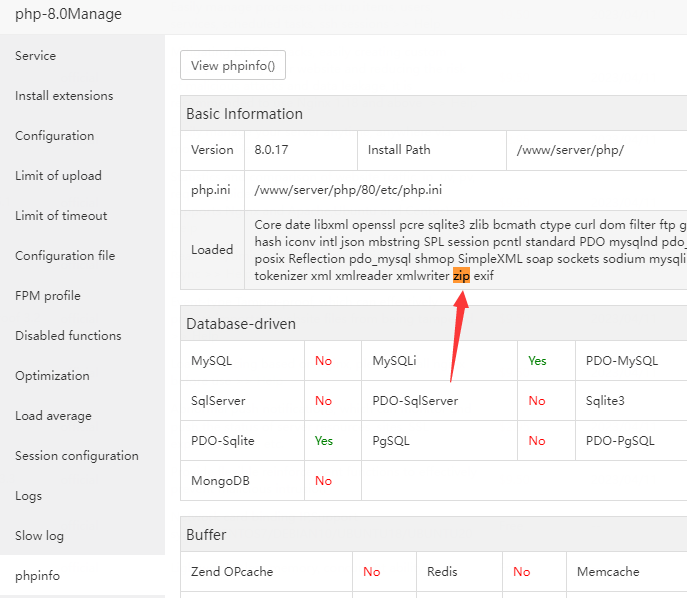This screenshot has width=687, height=598.
Task: Open the Service tab in sidebar
Action: [36, 56]
